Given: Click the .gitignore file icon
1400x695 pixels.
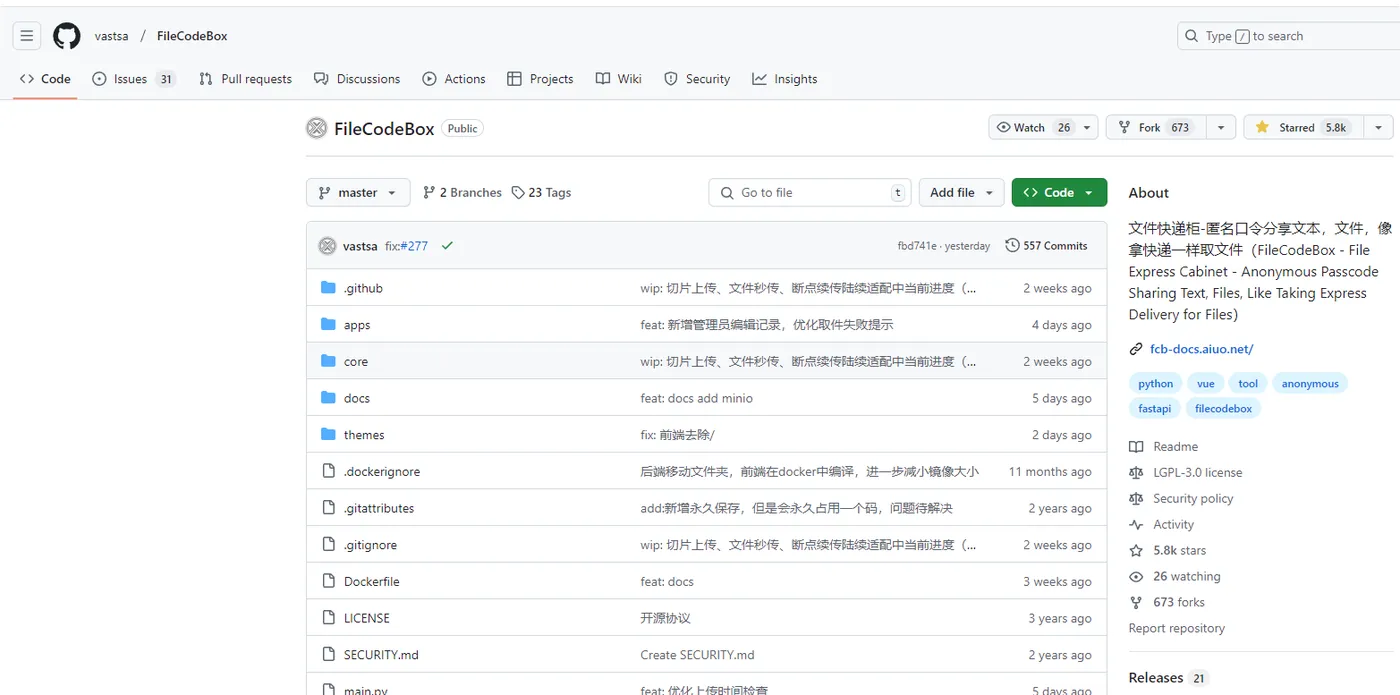Looking at the screenshot, I should (x=328, y=545).
